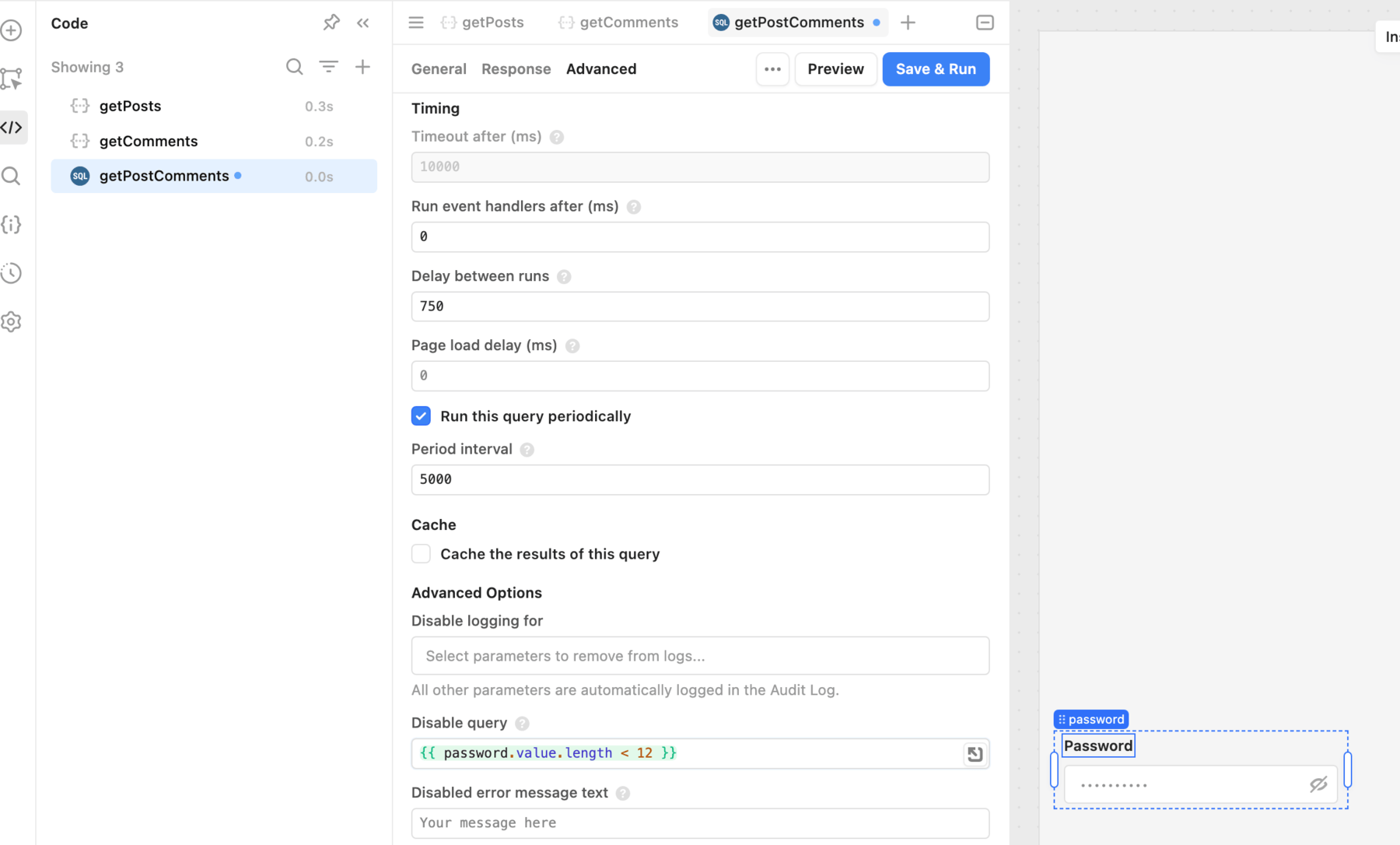Show help for Period interval
1400x845 pixels.
527,450
